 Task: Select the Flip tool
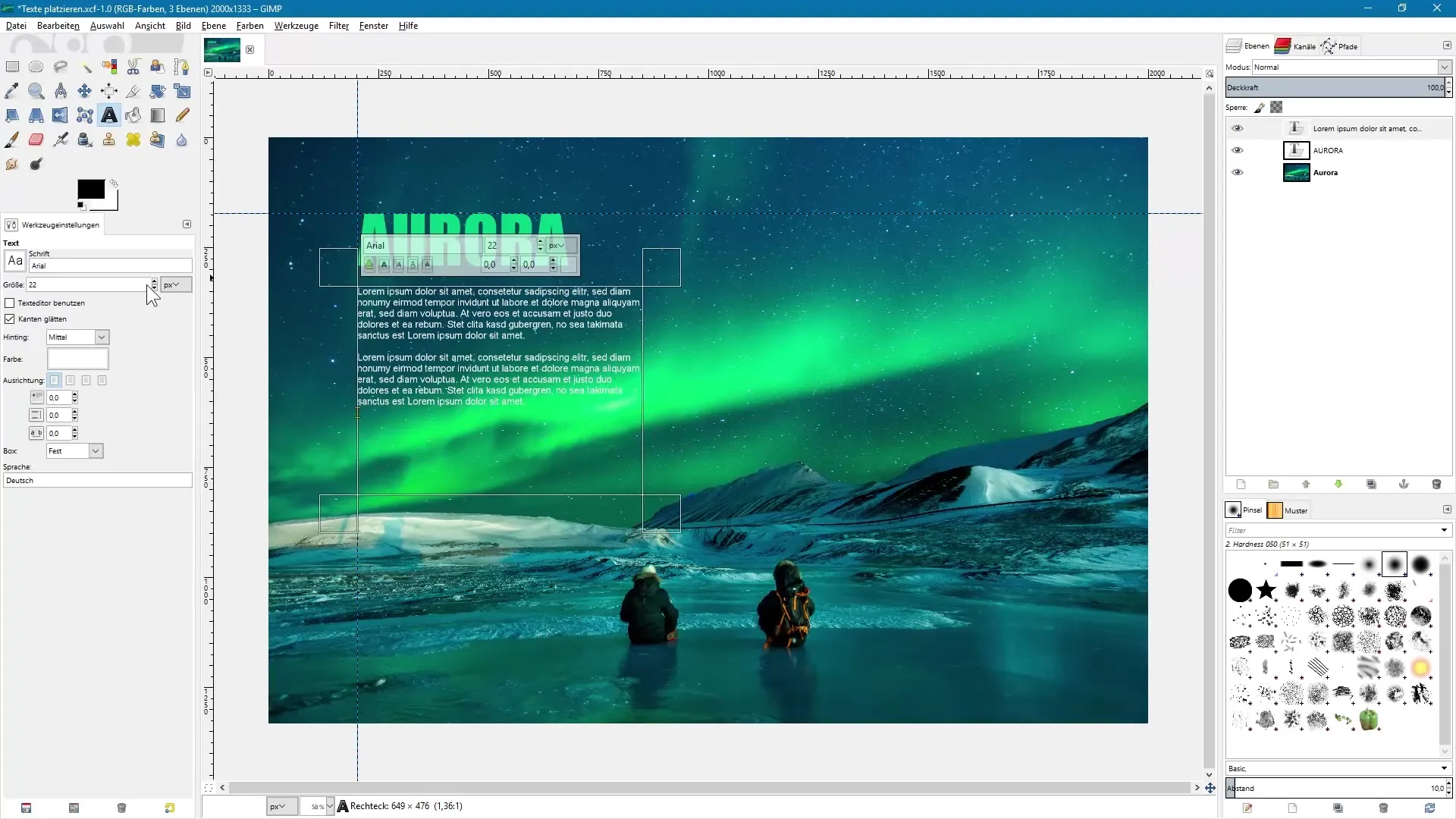[61, 115]
